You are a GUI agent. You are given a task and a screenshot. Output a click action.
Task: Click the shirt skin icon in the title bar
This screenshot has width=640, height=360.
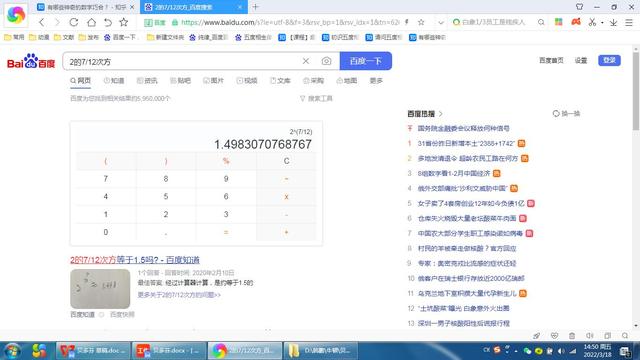click(579, 7)
